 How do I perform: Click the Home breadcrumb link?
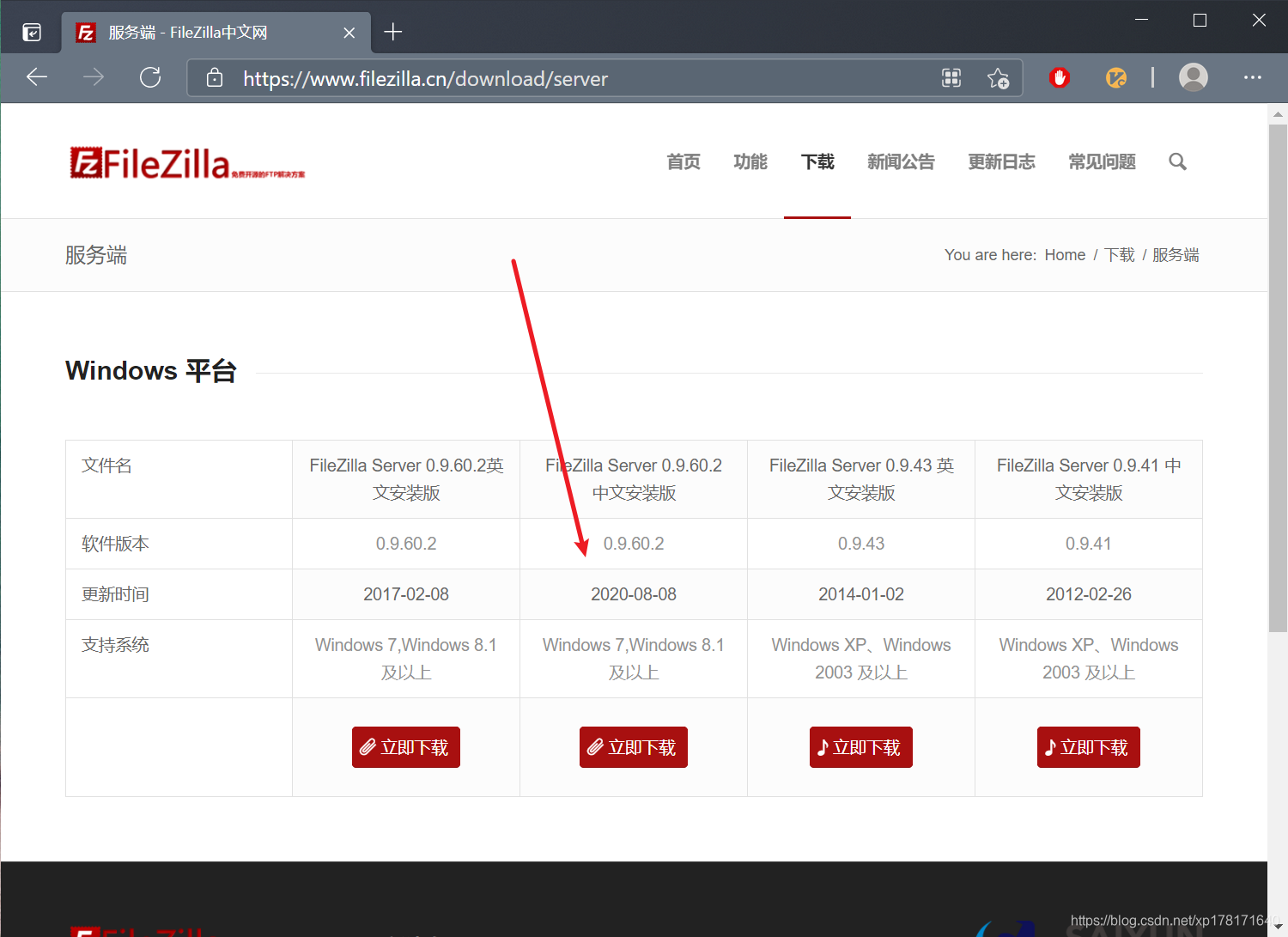pos(1065,254)
